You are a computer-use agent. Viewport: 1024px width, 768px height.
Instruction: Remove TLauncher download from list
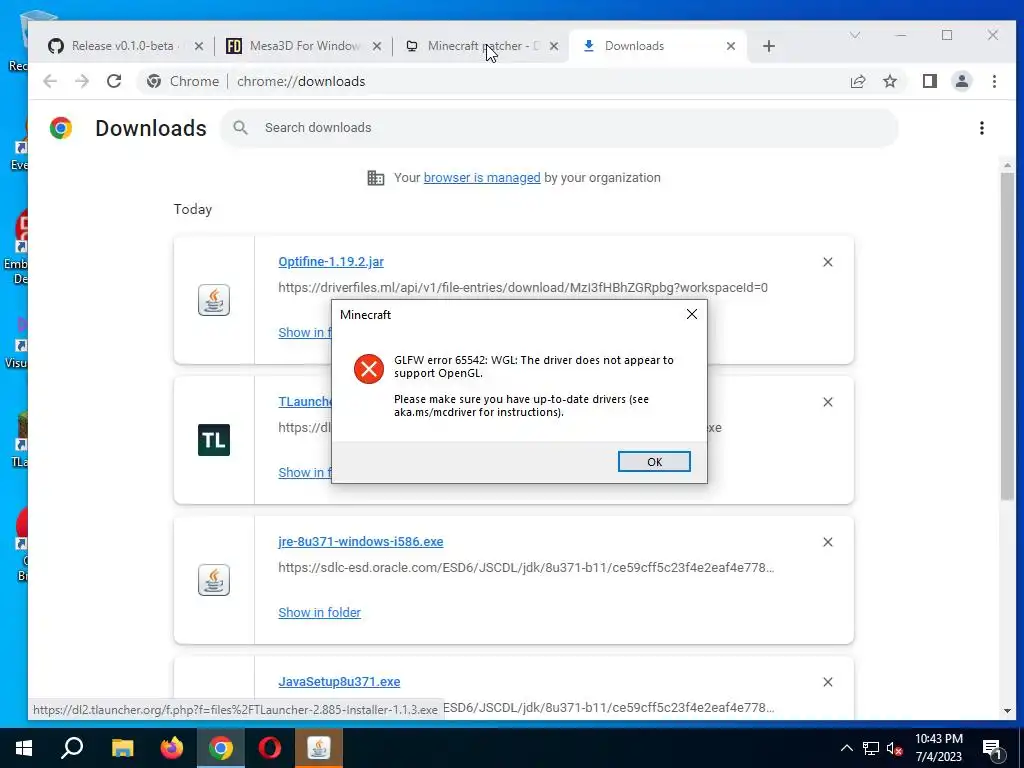pos(827,402)
